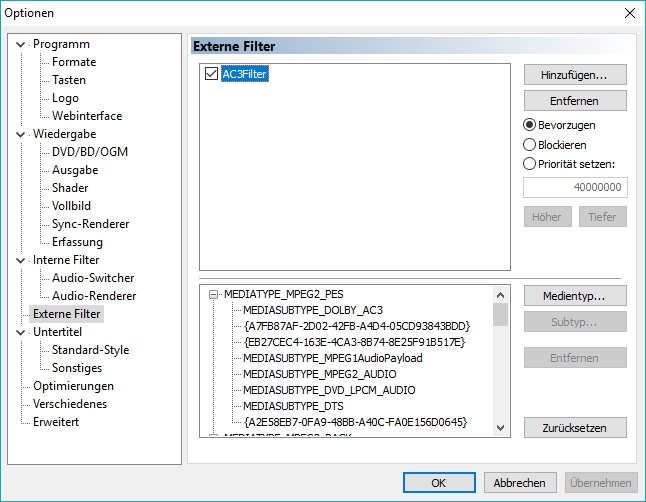This screenshot has width=646, height=502.
Task: Open the Vollbild settings page
Action: (71, 206)
